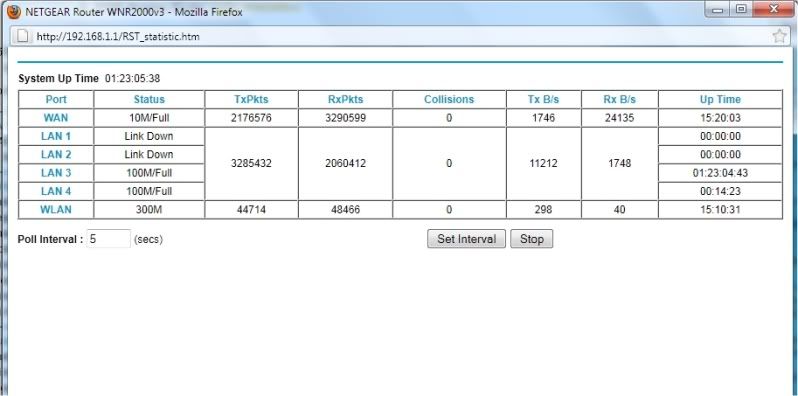Click the Collisions column header
Image resolution: width=798 pixels, height=396 pixels.
(x=449, y=99)
